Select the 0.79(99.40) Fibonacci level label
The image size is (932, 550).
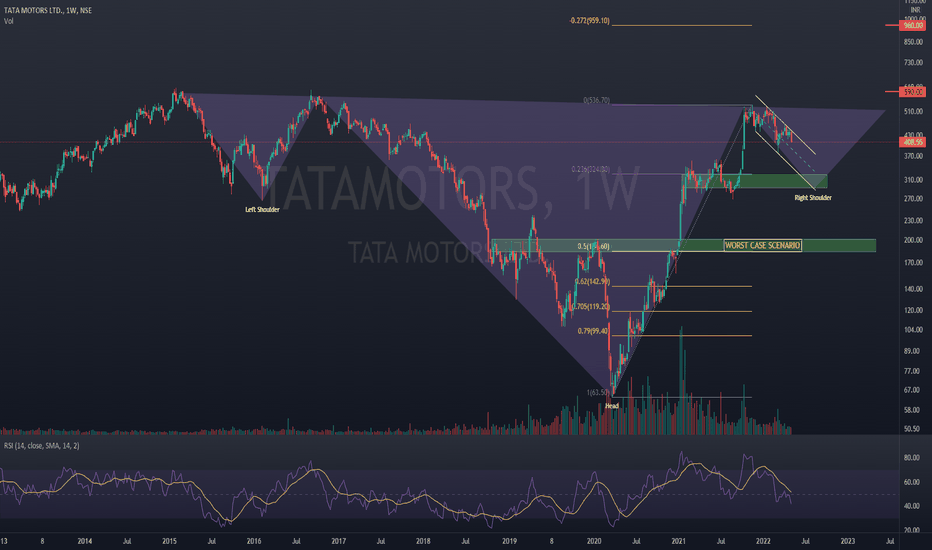(593, 331)
